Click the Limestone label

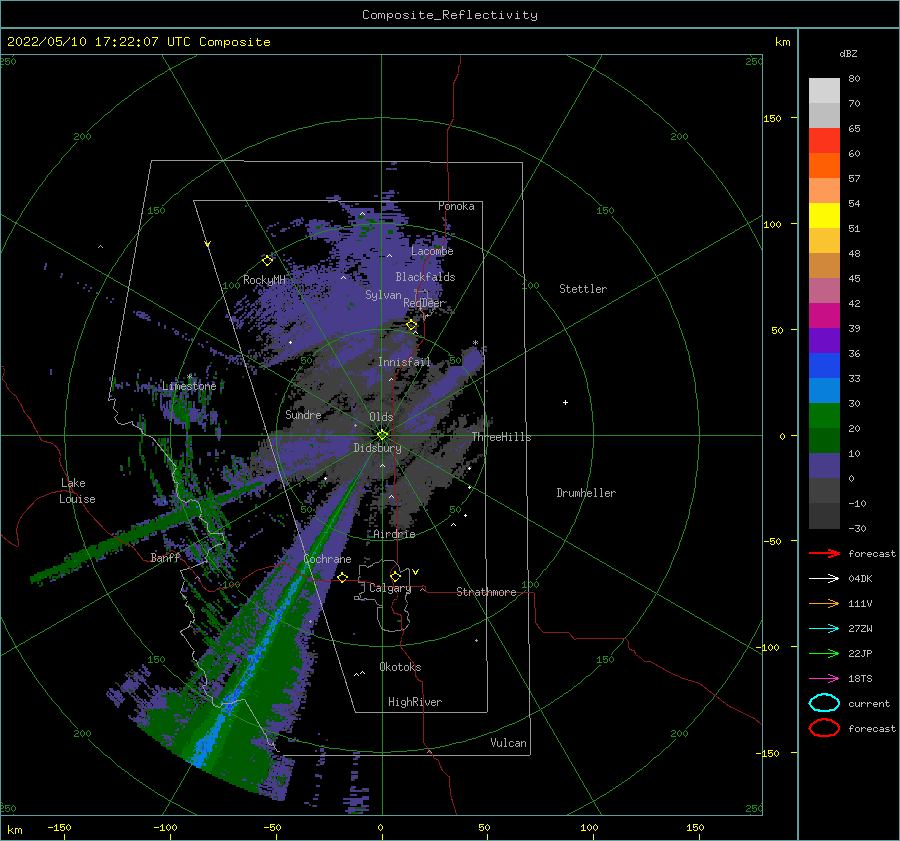189,386
